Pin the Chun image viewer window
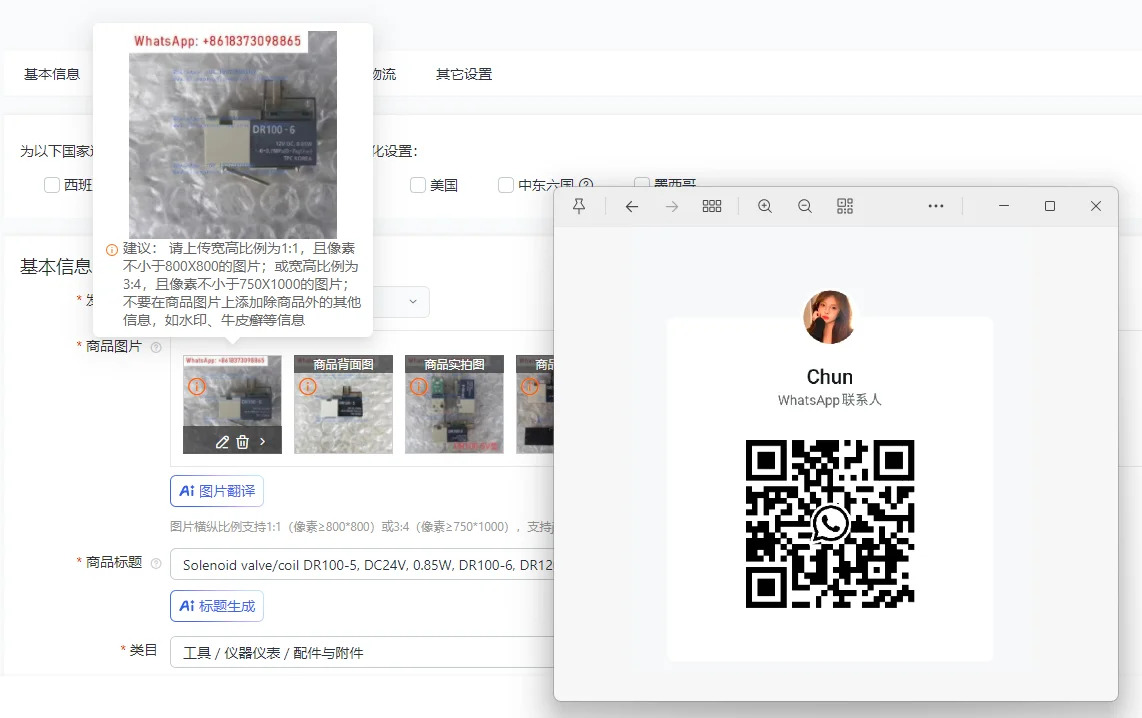Image resolution: width=1142 pixels, height=718 pixels. [x=579, y=206]
